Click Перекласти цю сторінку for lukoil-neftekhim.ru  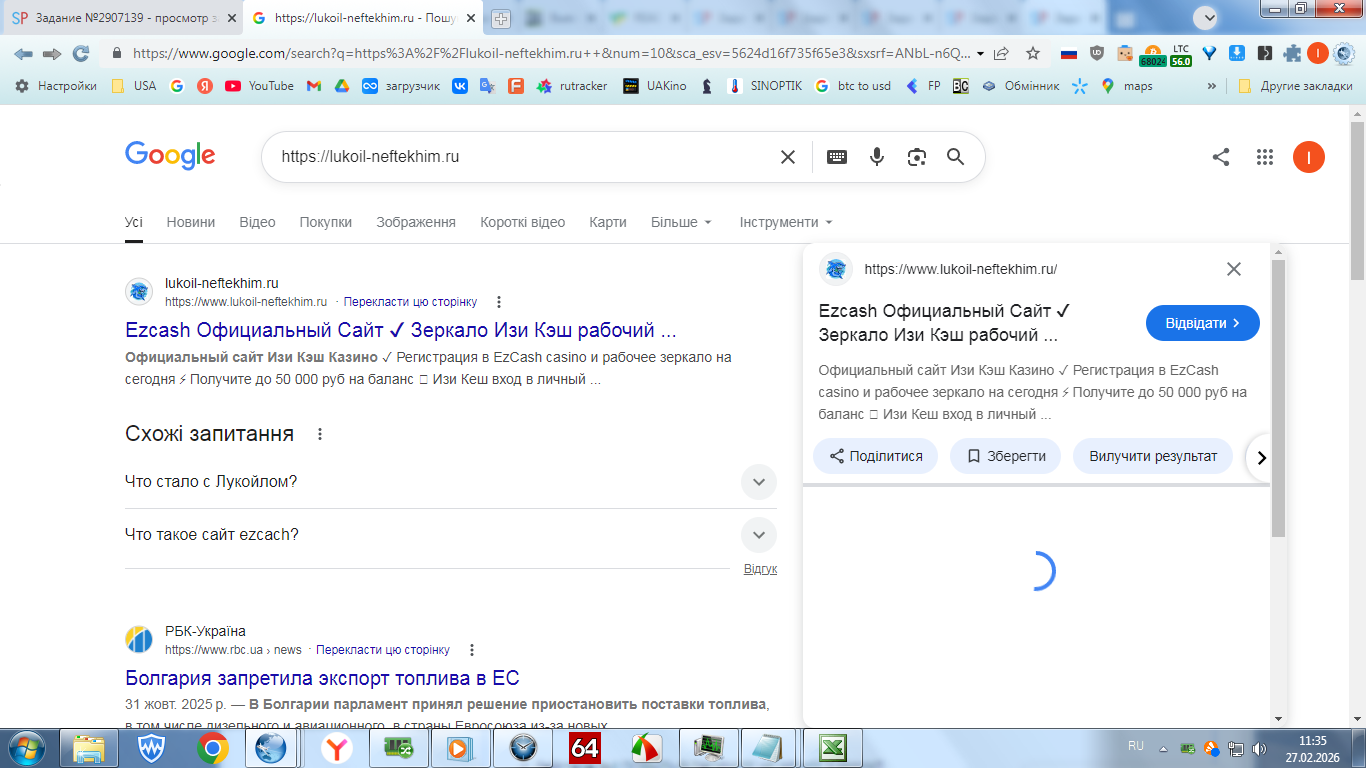pyautogui.click(x=410, y=302)
